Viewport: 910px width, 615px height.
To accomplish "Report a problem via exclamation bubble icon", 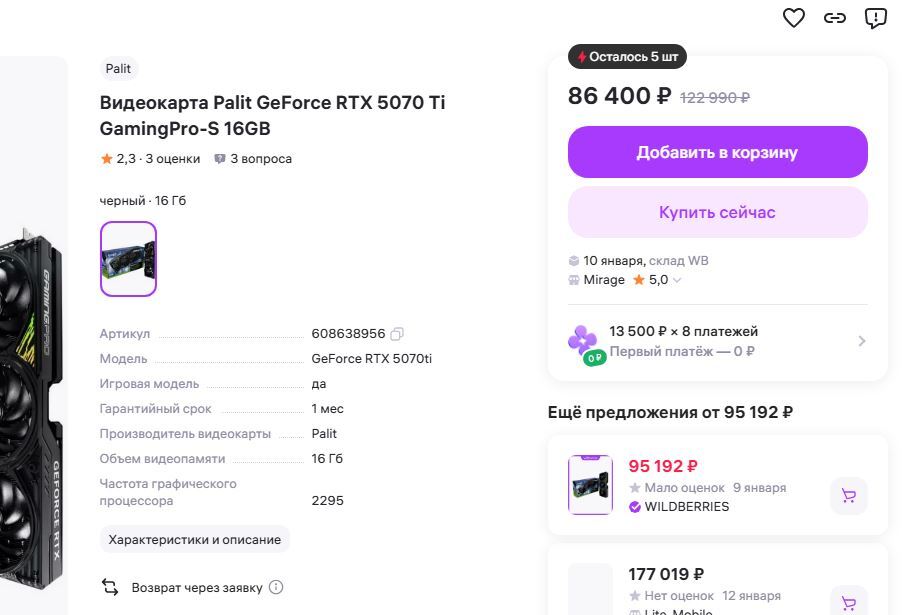I will 876,18.
